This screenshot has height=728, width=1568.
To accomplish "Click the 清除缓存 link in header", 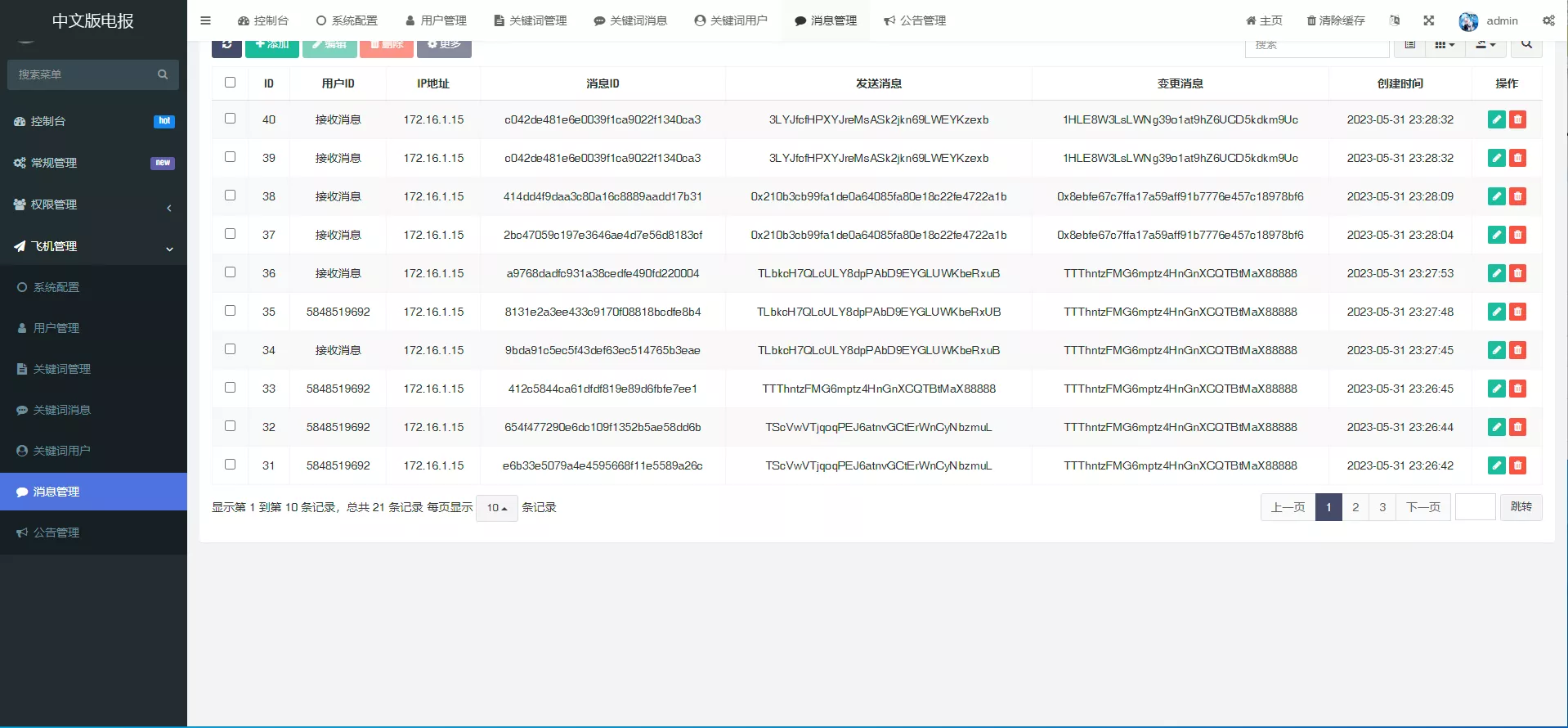I will tap(1336, 20).
